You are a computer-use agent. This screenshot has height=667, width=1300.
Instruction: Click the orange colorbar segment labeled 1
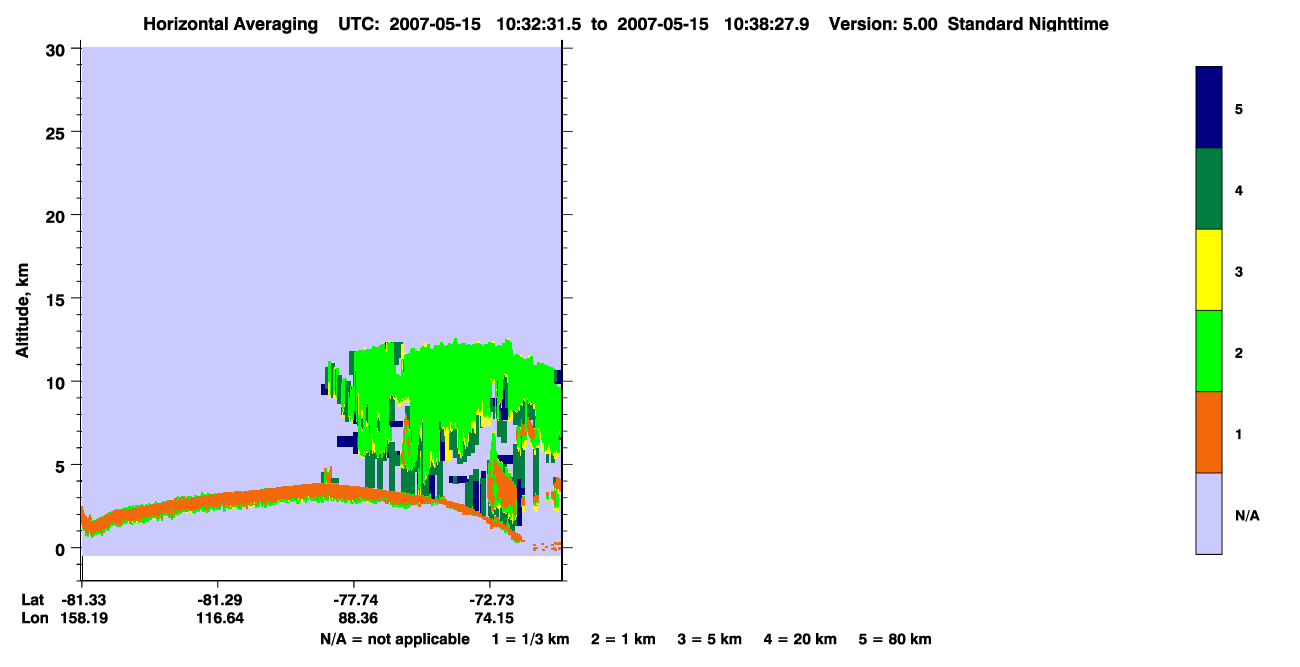1208,432
